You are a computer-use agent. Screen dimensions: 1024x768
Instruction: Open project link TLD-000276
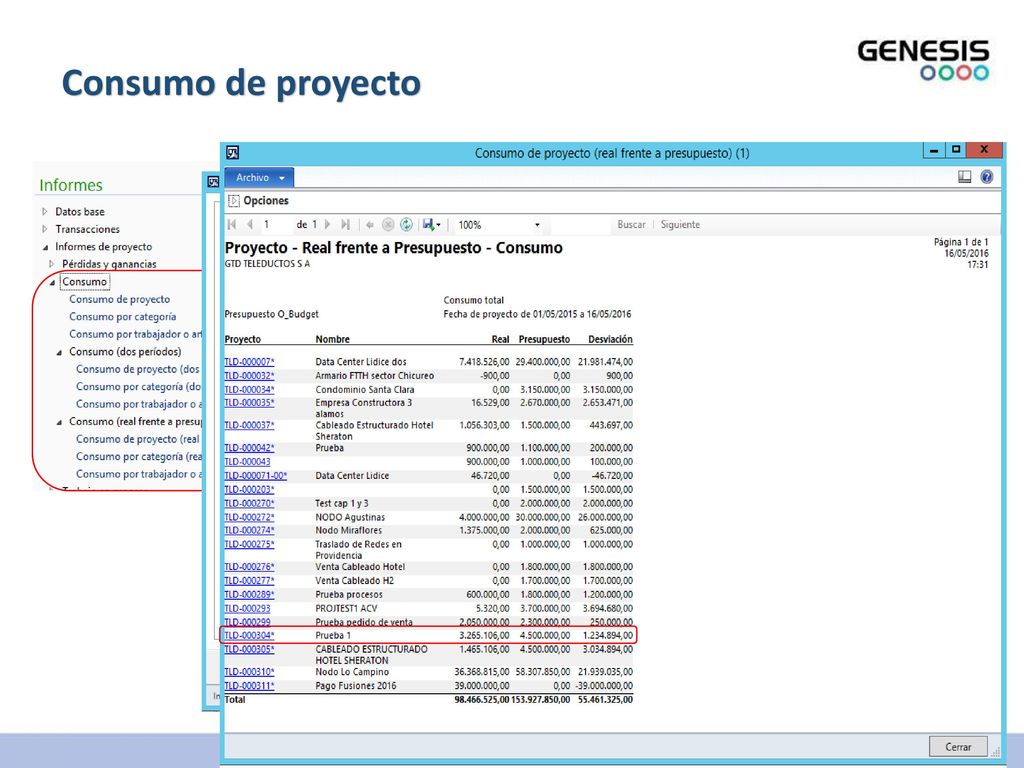tap(249, 567)
